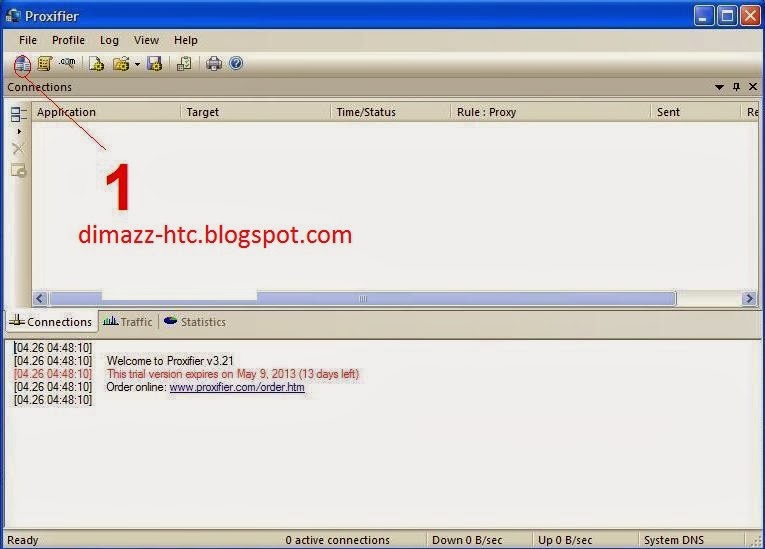Maximize the Proxifier window
Screen dimensions: 765x549
[727, 16]
